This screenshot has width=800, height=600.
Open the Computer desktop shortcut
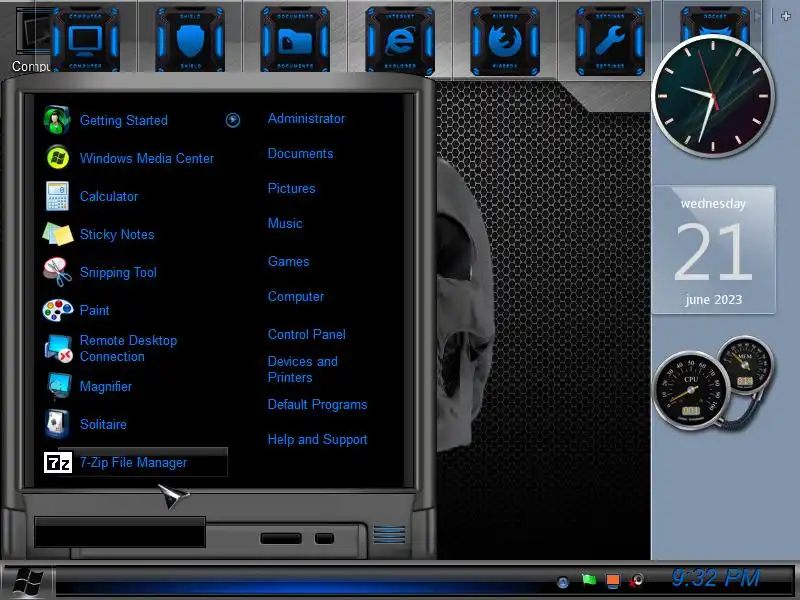[31, 41]
